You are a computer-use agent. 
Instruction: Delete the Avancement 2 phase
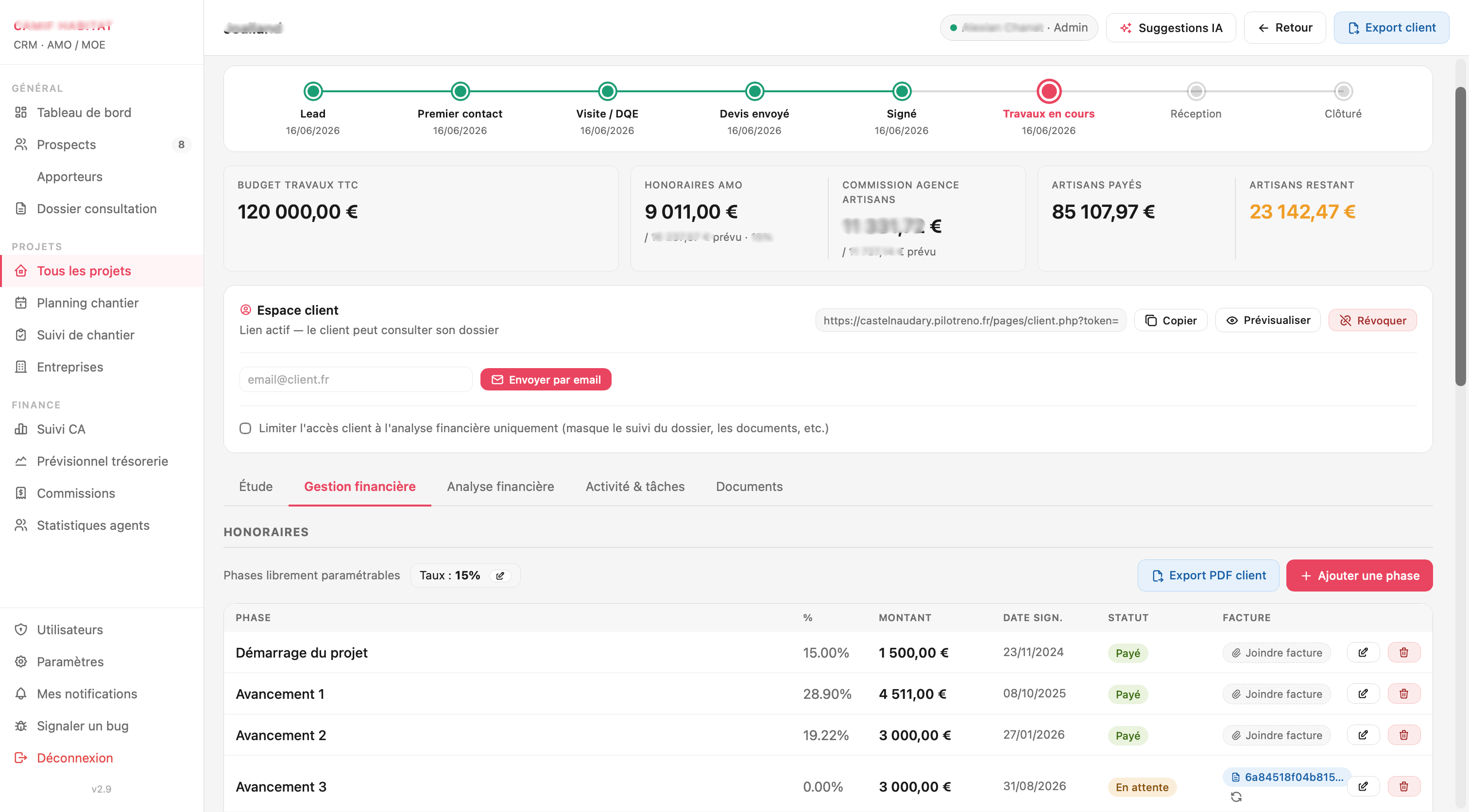tap(1403, 734)
